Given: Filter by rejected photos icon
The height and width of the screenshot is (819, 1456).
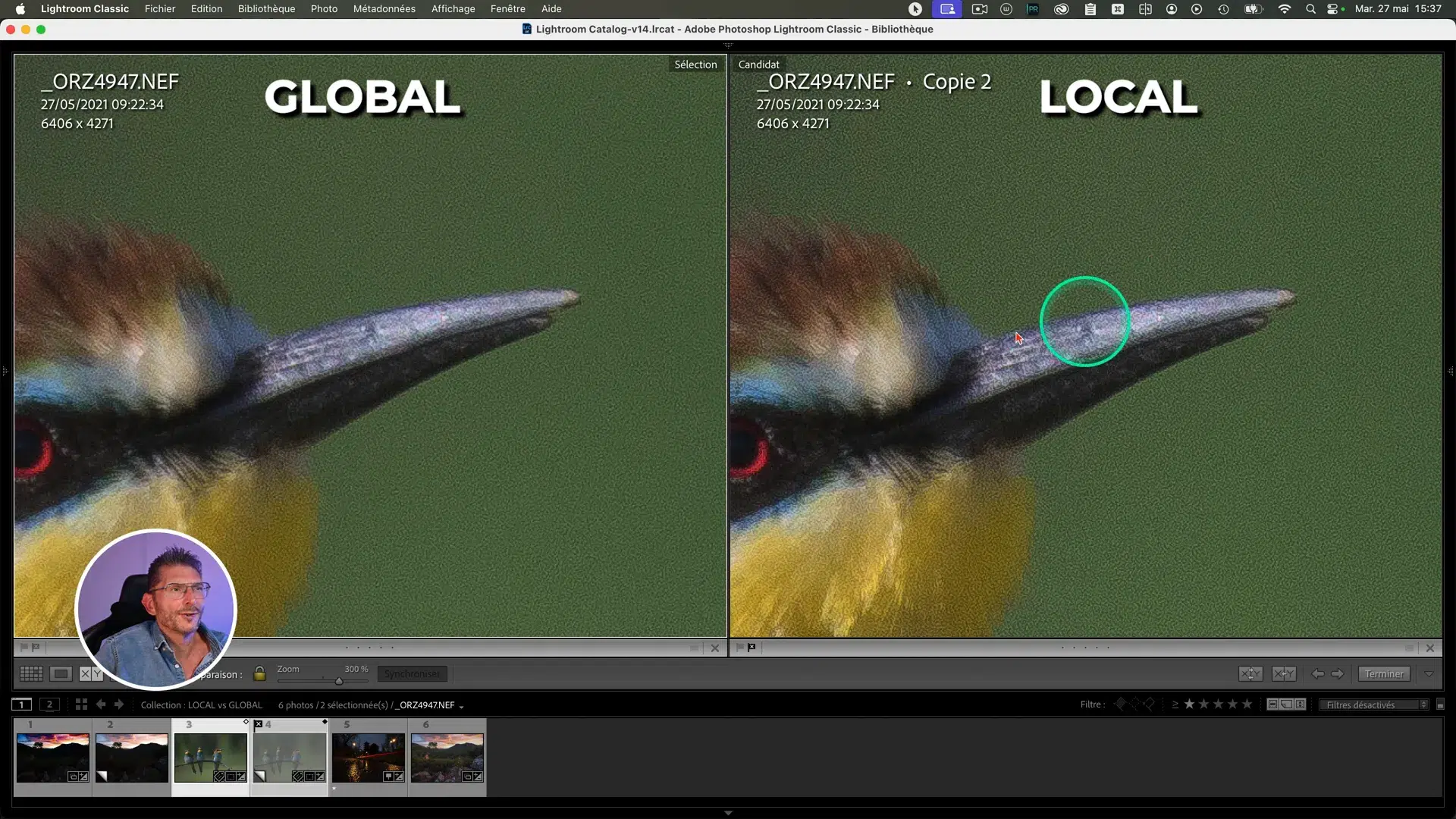Looking at the screenshot, I should click(1149, 704).
